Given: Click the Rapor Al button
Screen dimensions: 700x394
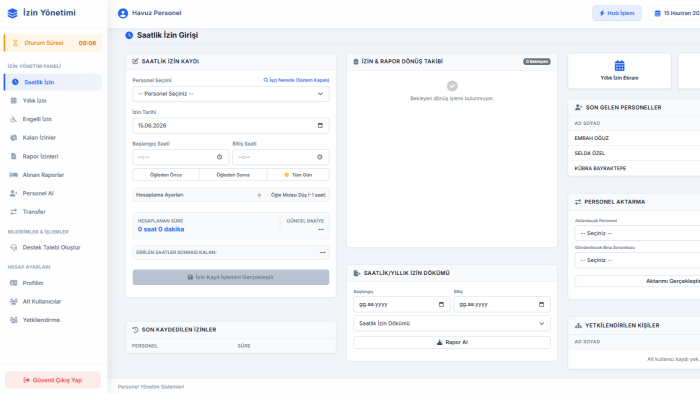Looking at the screenshot, I should coord(452,342).
